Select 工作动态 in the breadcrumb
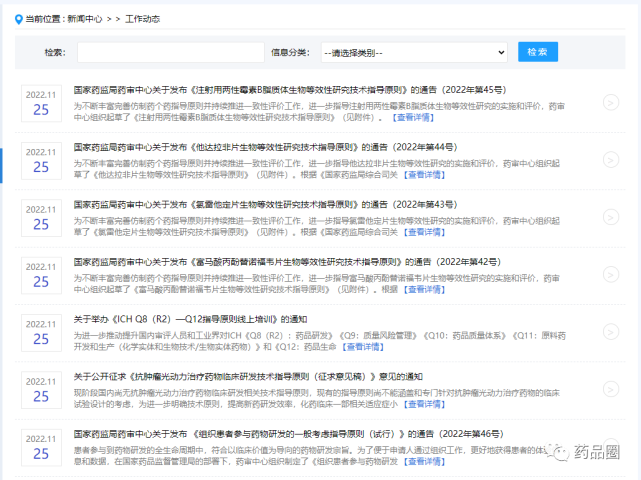Screen dimensions: 641x480 click(x=142, y=19)
